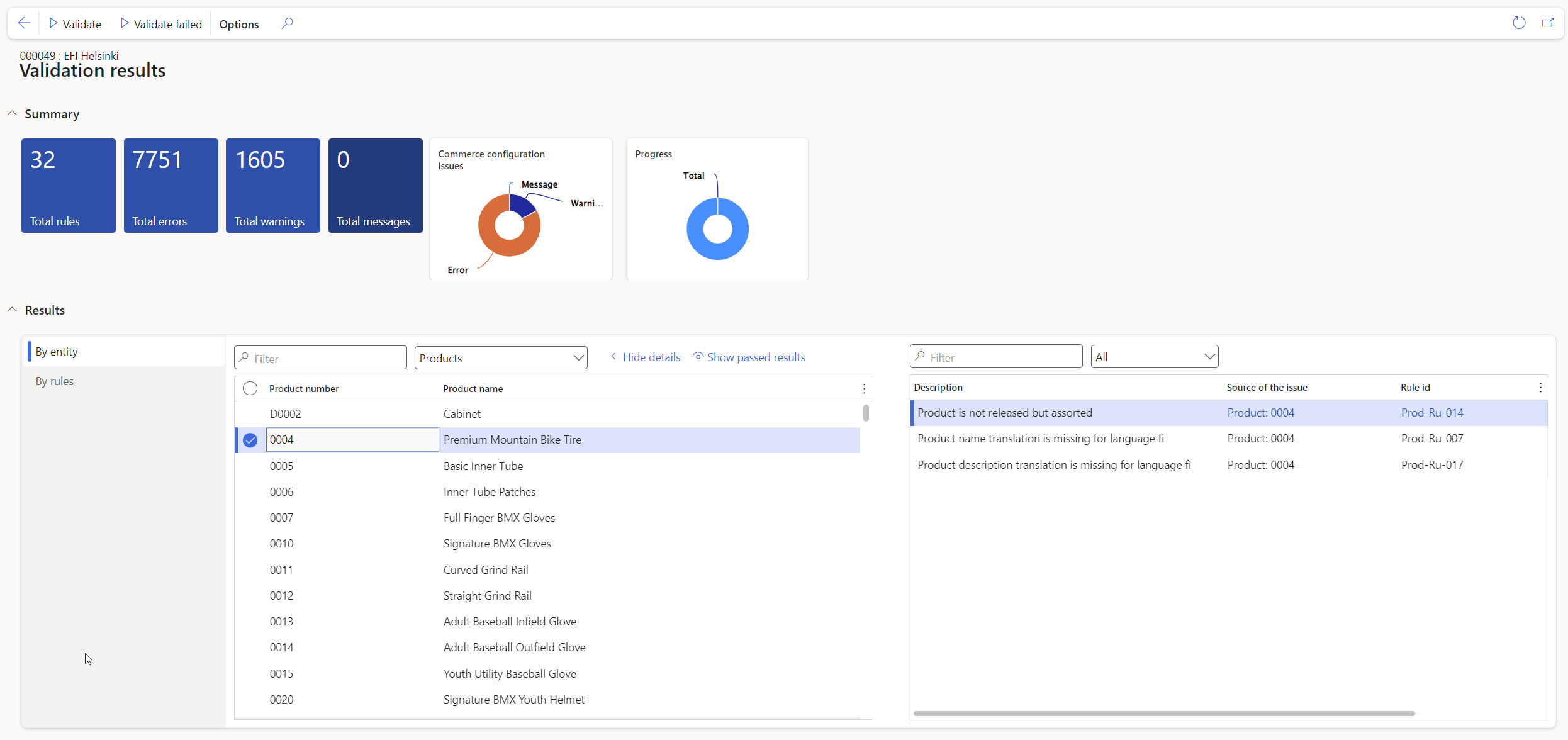Toggle the select-all radio in product header

click(x=250, y=388)
